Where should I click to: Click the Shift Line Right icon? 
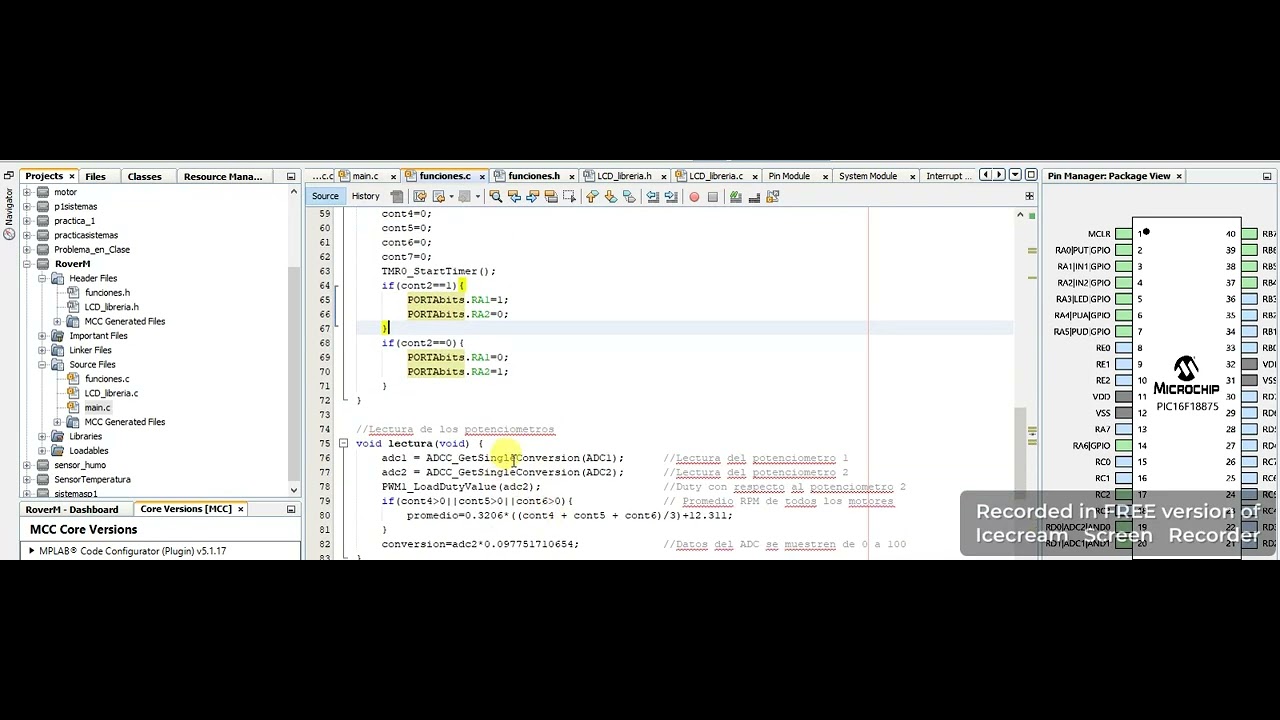pos(671,197)
